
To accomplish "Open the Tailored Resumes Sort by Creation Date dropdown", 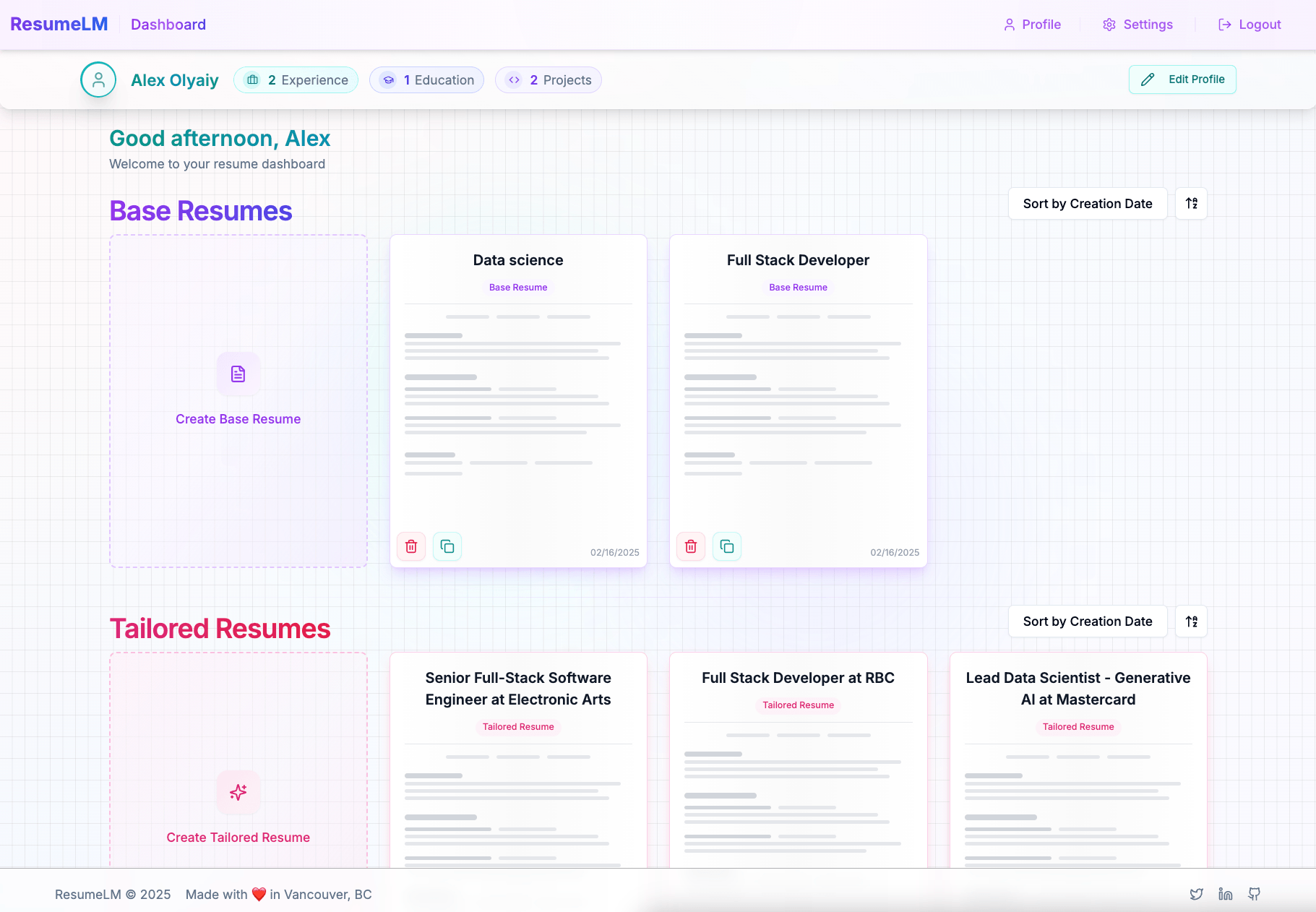I will click(1087, 621).
